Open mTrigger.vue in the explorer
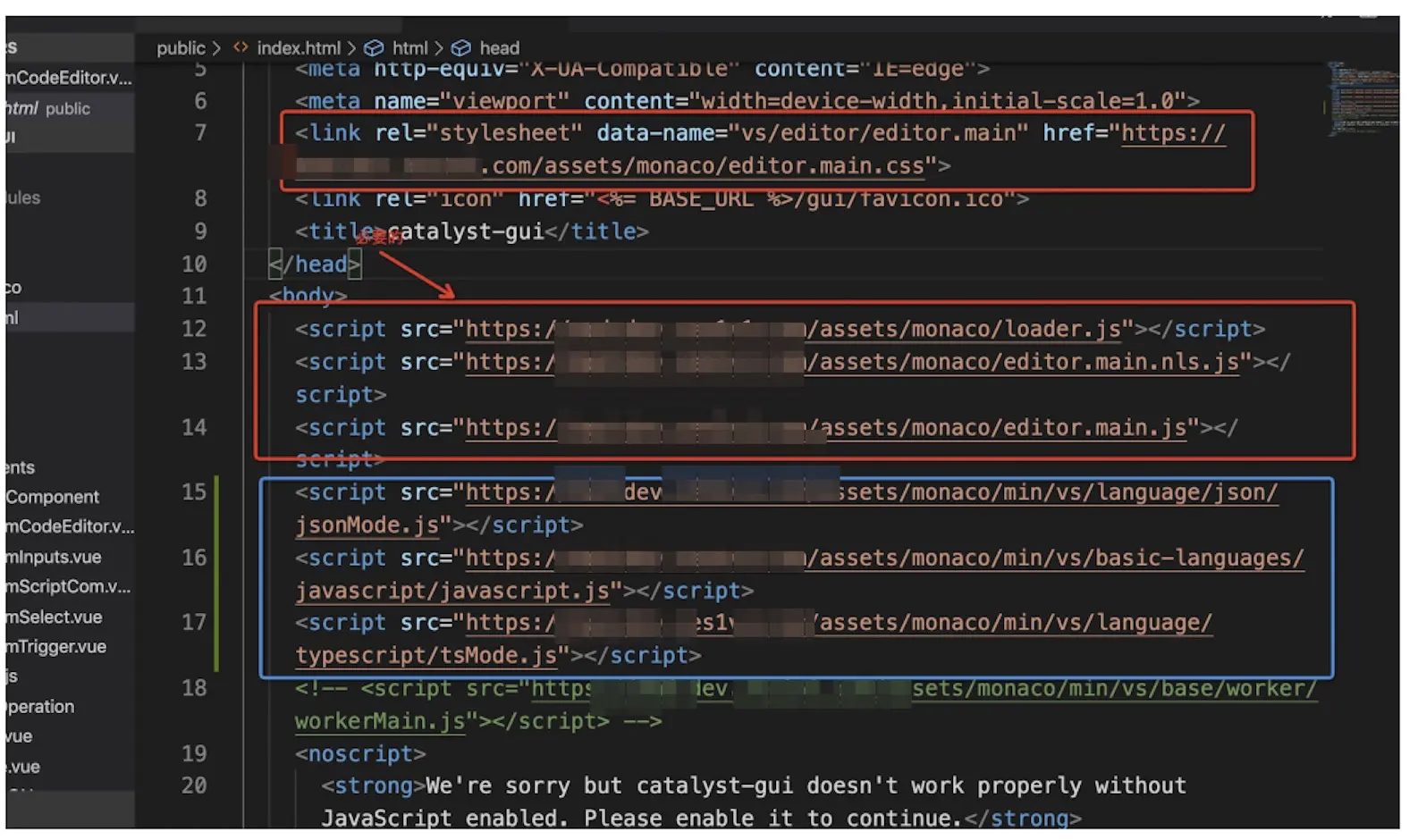 [55, 646]
